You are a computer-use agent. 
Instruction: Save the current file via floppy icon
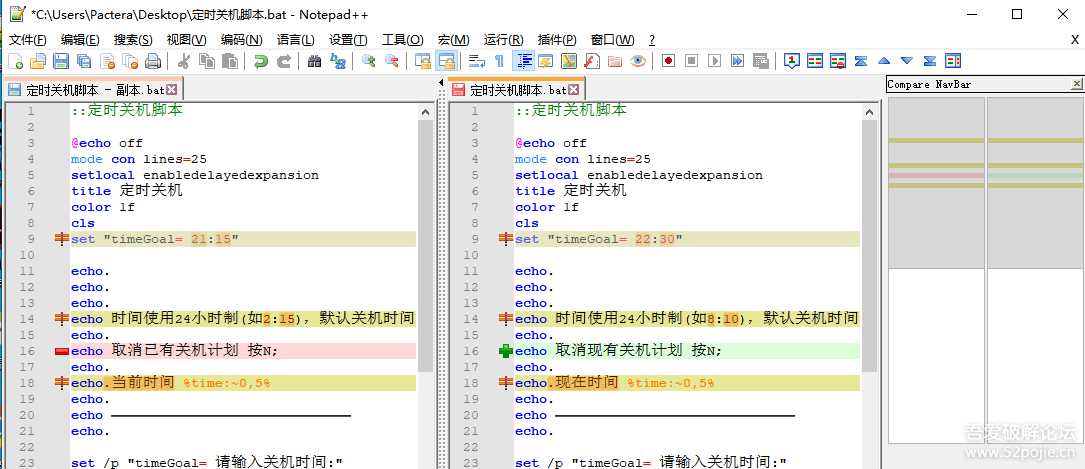point(61,61)
